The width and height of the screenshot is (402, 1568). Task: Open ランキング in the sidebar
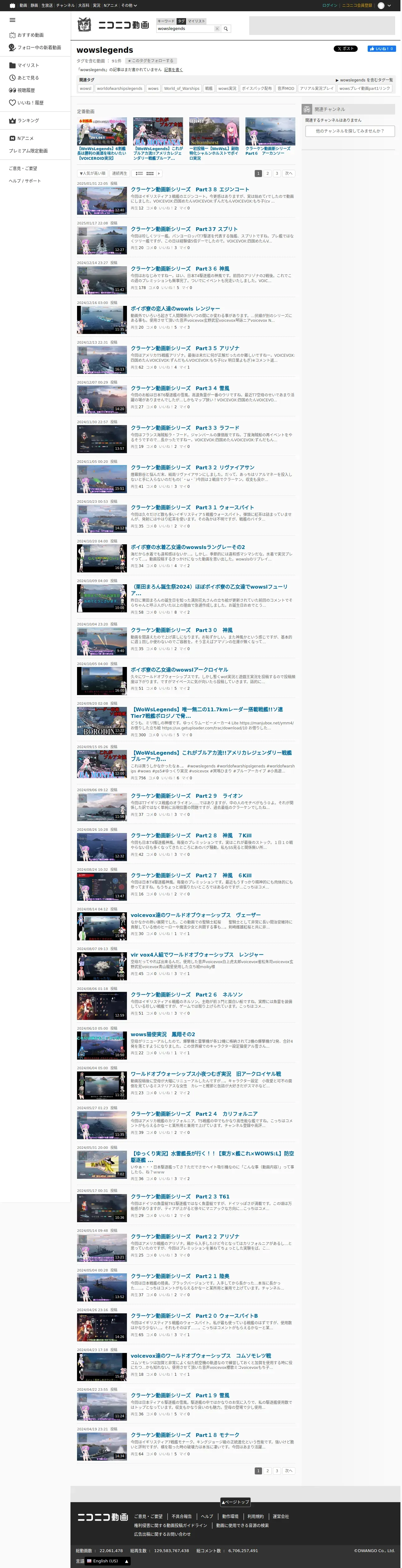tap(24, 120)
